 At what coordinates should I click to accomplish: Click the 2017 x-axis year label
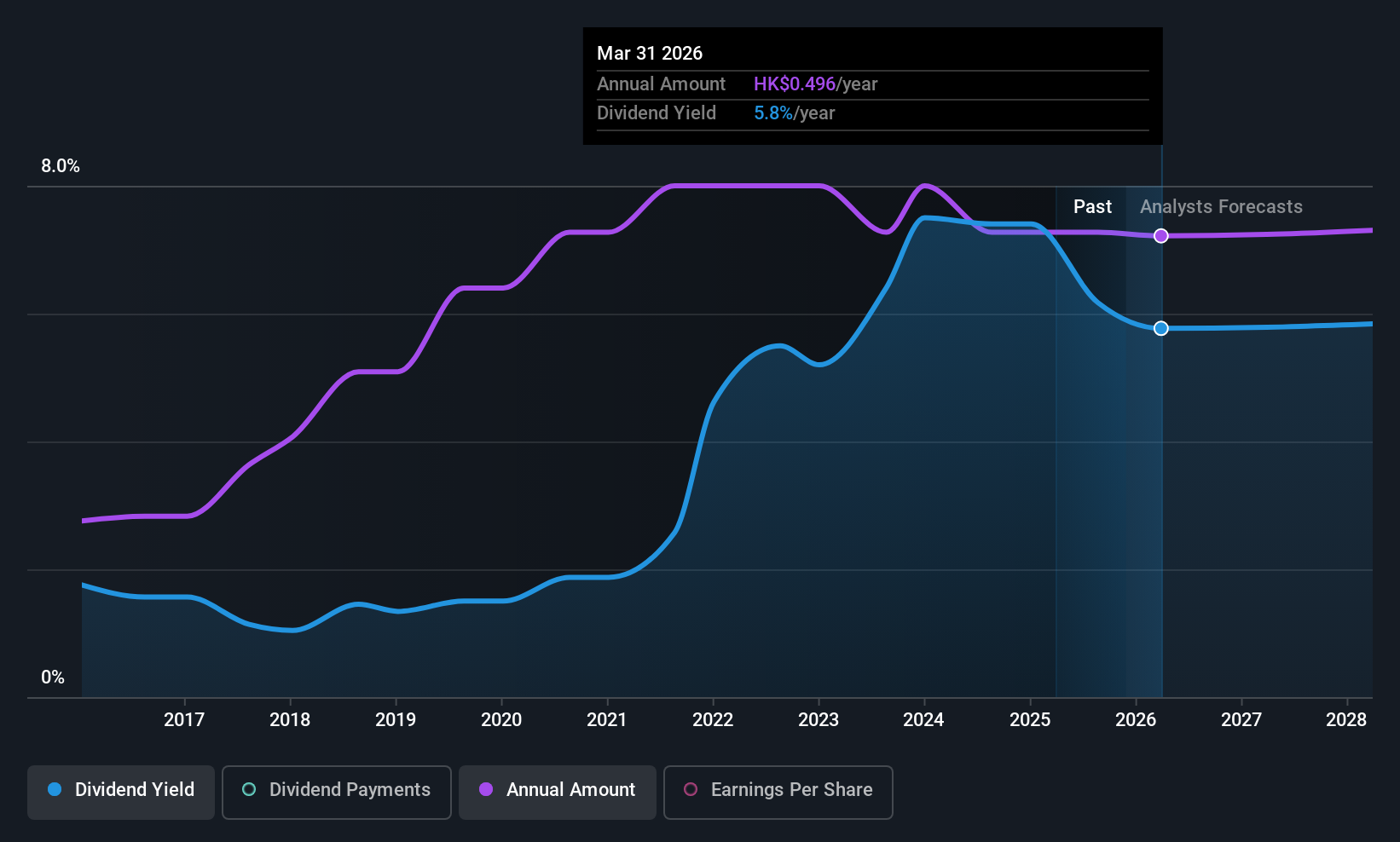point(184,720)
